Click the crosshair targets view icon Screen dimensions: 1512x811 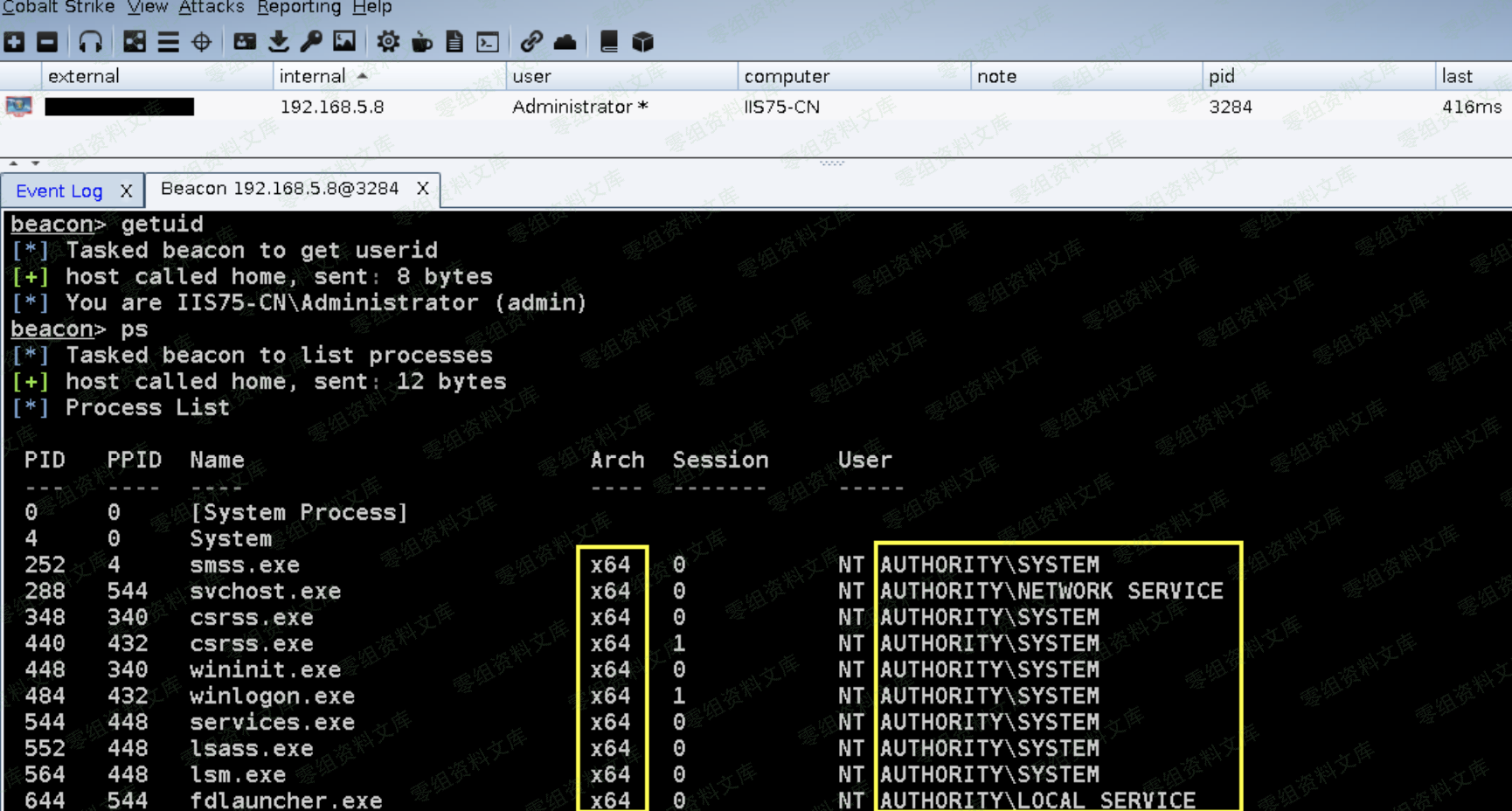[x=202, y=42]
